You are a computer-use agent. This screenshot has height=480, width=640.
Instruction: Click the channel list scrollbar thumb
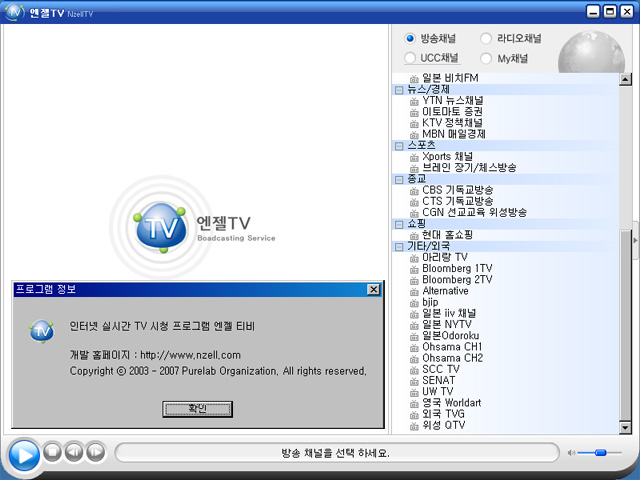(625, 325)
